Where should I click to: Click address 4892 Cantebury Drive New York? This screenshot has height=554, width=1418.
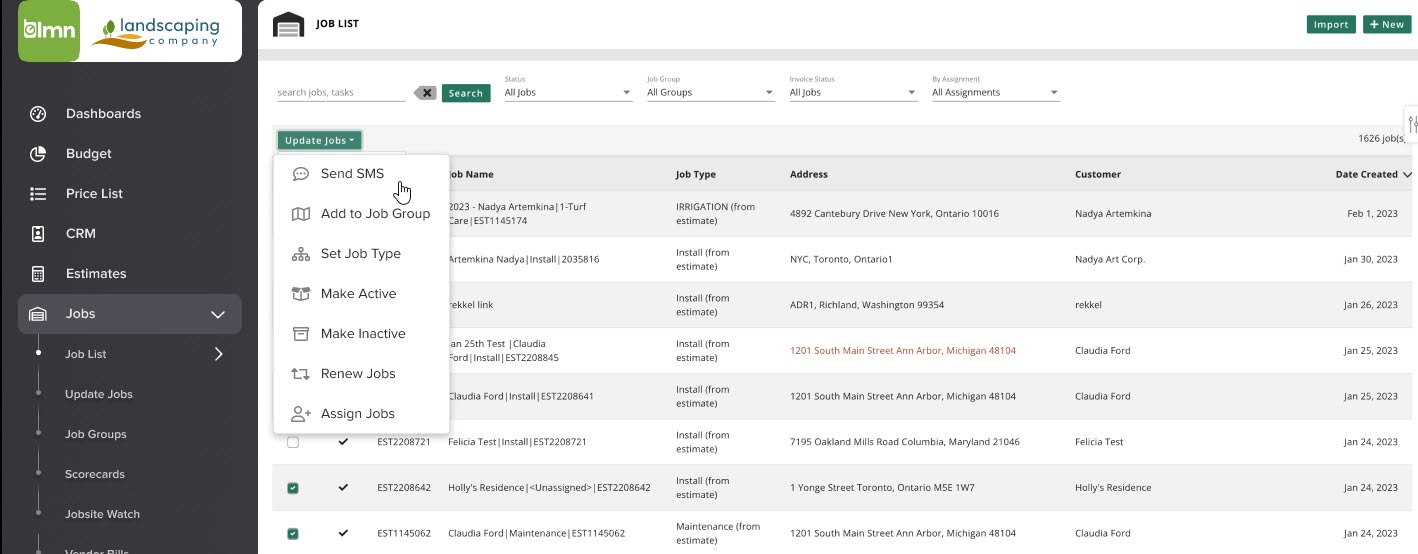tap(894, 214)
